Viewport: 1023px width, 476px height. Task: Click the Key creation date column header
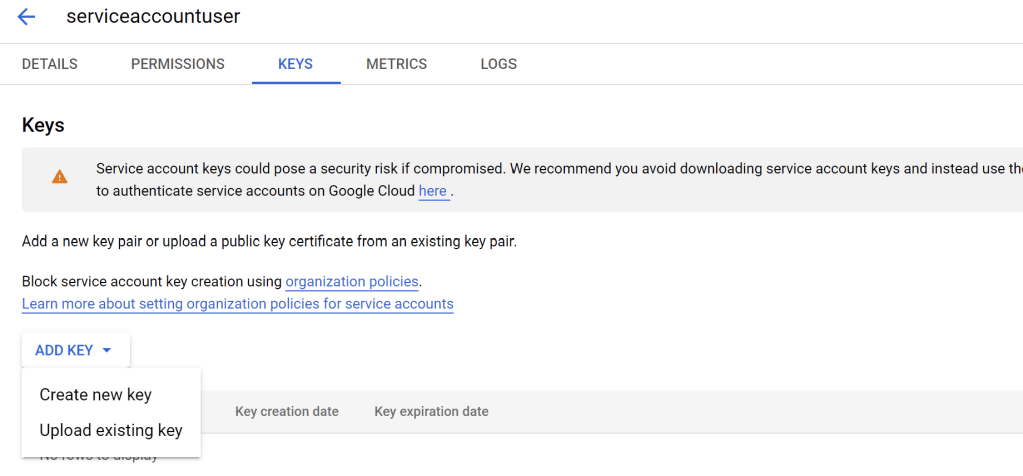point(287,412)
